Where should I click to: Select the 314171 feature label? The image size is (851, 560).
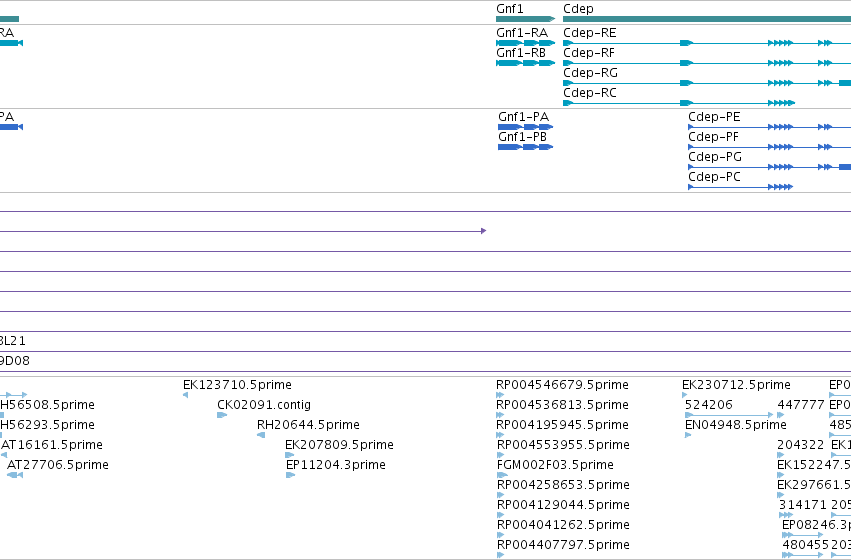[x=803, y=505]
